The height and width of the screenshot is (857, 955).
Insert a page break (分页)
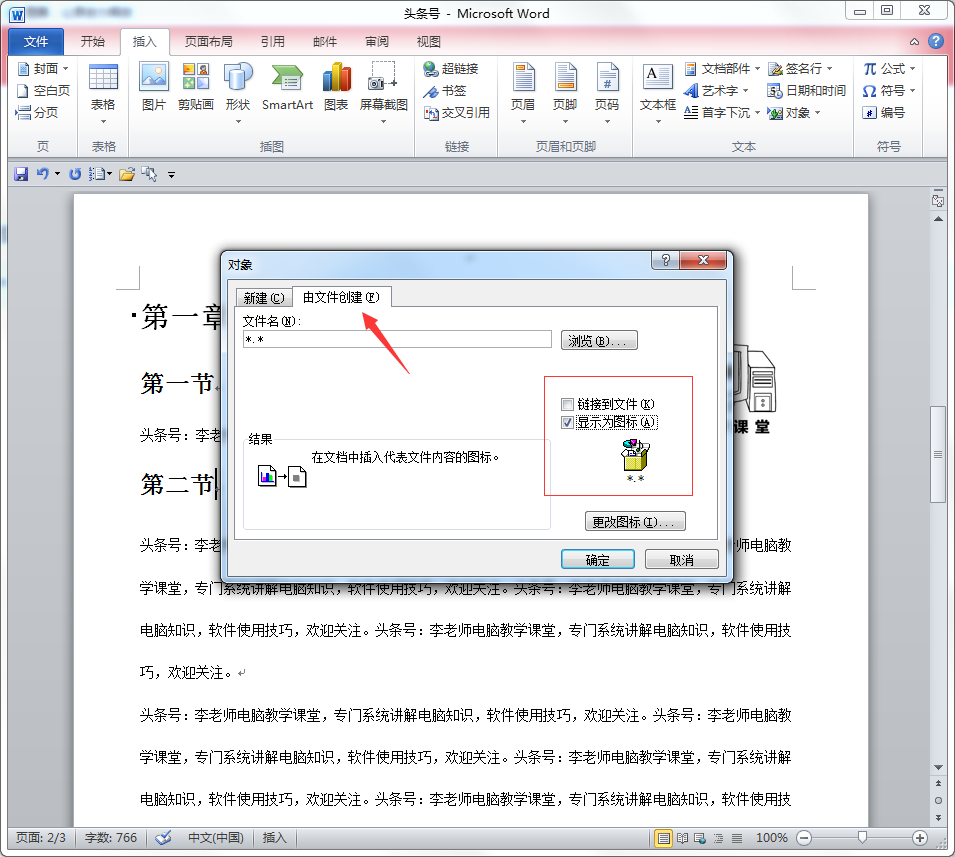click(x=37, y=113)
